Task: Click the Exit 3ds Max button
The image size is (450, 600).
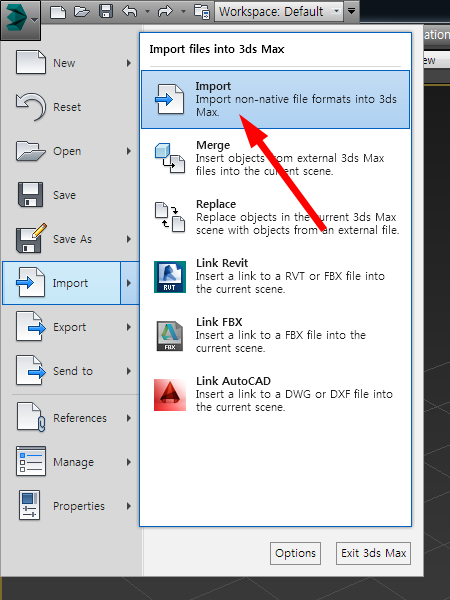Action: pyautogui.click(x=373, y=553)
